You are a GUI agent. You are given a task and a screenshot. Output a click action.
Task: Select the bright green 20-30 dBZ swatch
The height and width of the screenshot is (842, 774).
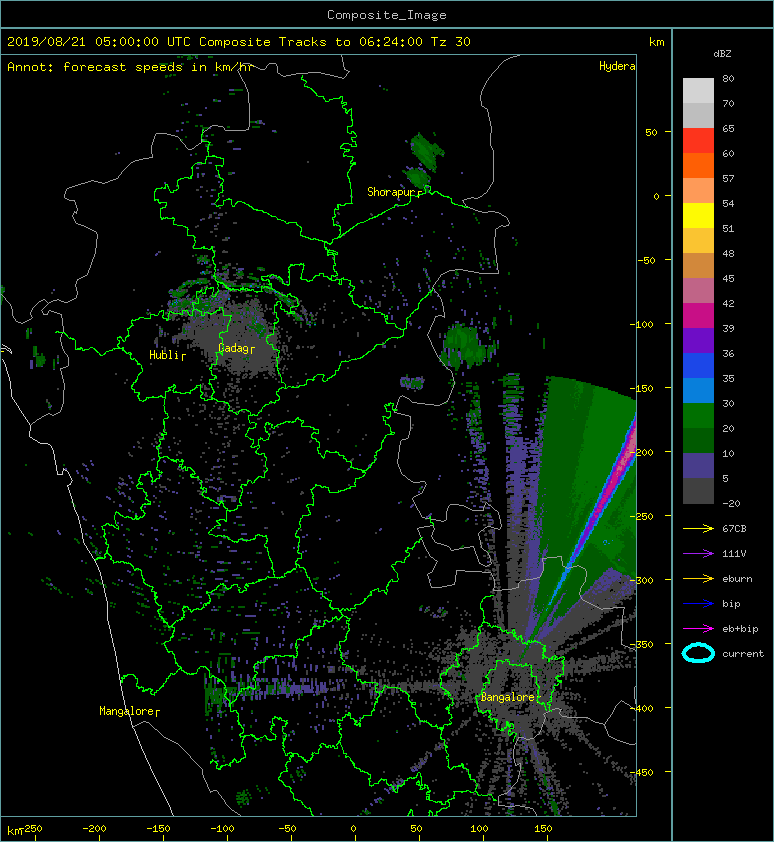[x=698, y=415]
